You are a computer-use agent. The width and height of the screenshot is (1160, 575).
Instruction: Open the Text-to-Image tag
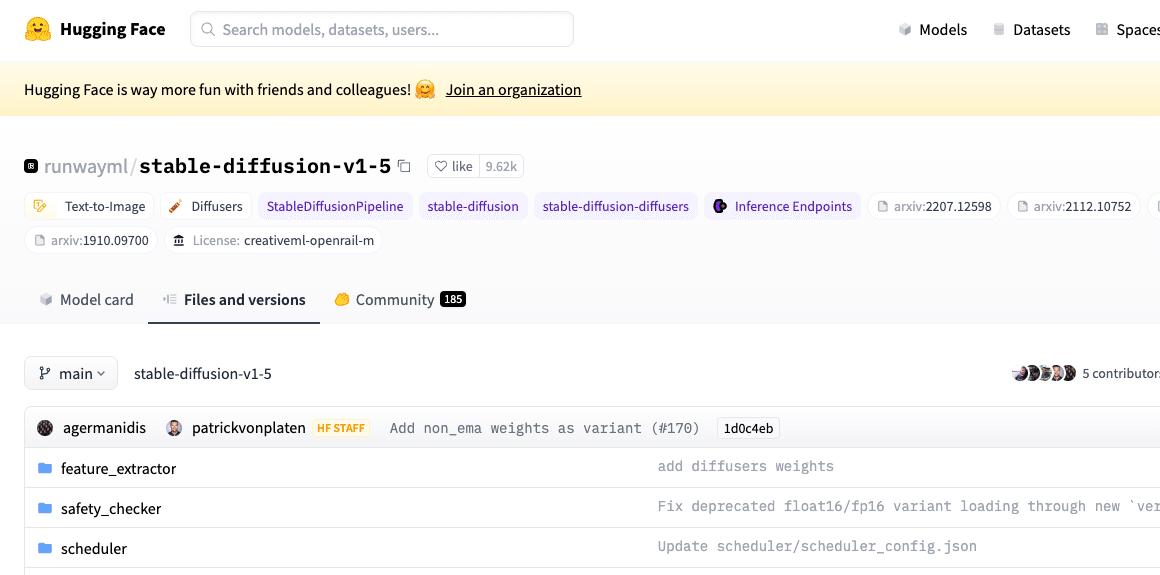[x=90, y=206]
